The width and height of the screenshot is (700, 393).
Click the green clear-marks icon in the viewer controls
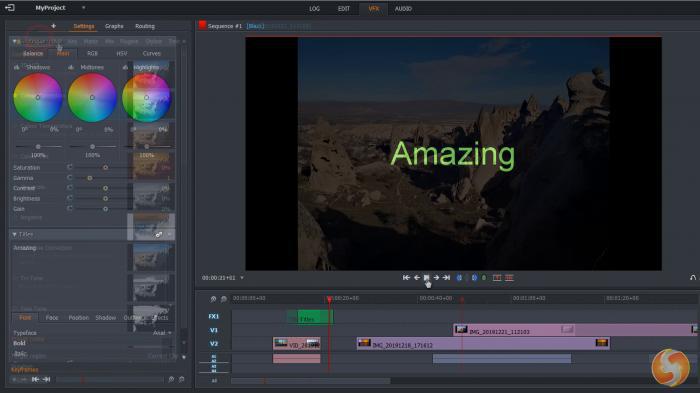coord(484,278)
